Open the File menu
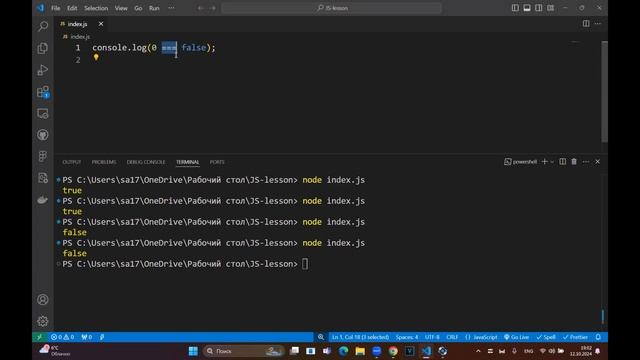The height and width of the screenshot is (360, 640). 56,8
